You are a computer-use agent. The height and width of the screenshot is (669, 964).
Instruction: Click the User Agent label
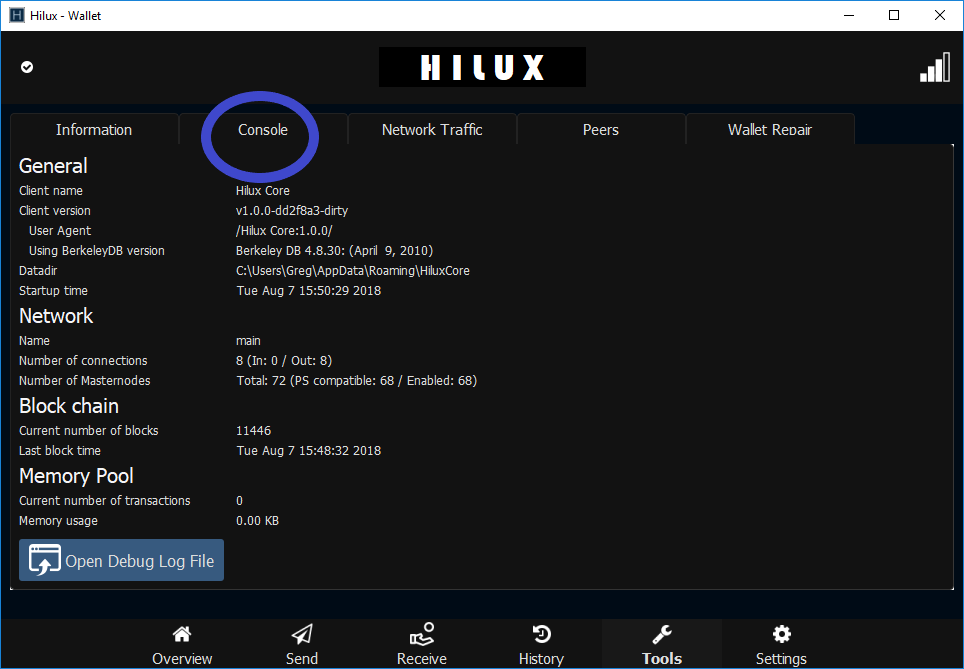click(x=60, y=231)
